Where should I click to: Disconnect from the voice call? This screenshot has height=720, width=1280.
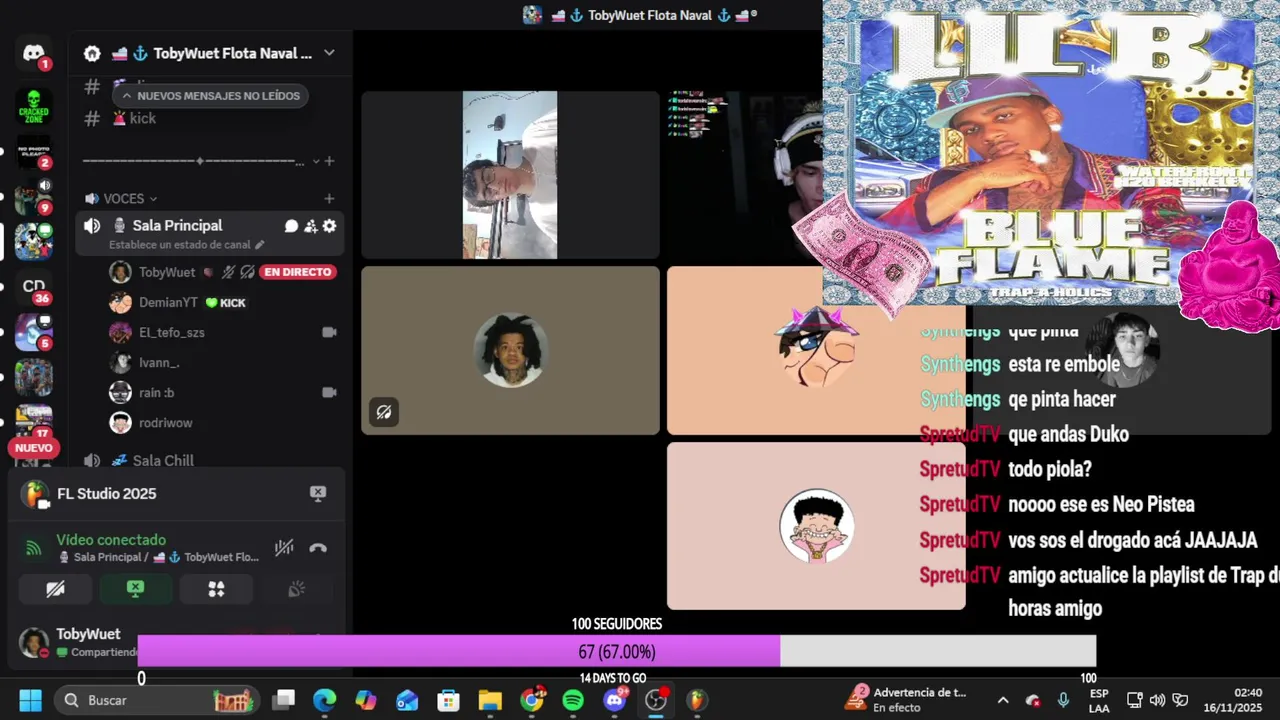(x=318, y=547)
